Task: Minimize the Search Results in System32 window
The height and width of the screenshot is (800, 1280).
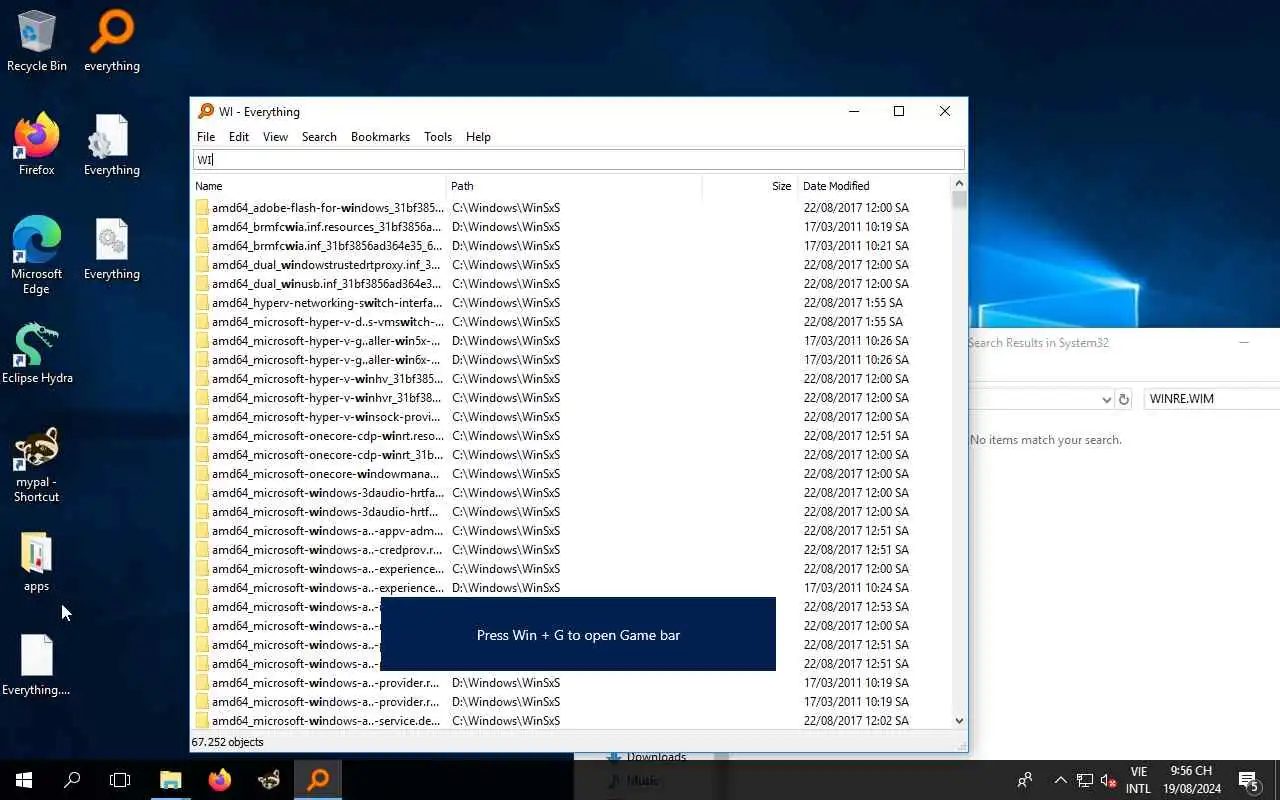Action: (1244, 343)
